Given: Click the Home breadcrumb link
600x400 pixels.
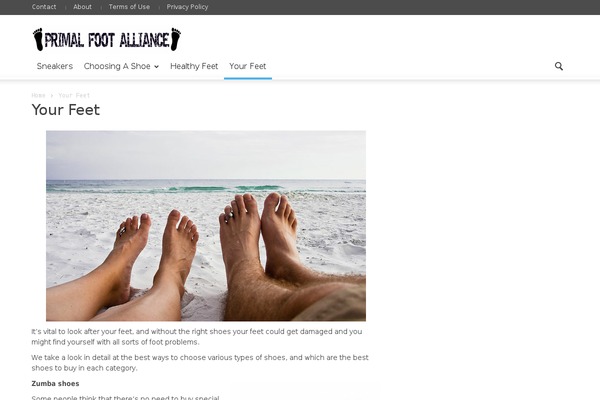Looking at the screenshot, I should [x=38, y=95].
